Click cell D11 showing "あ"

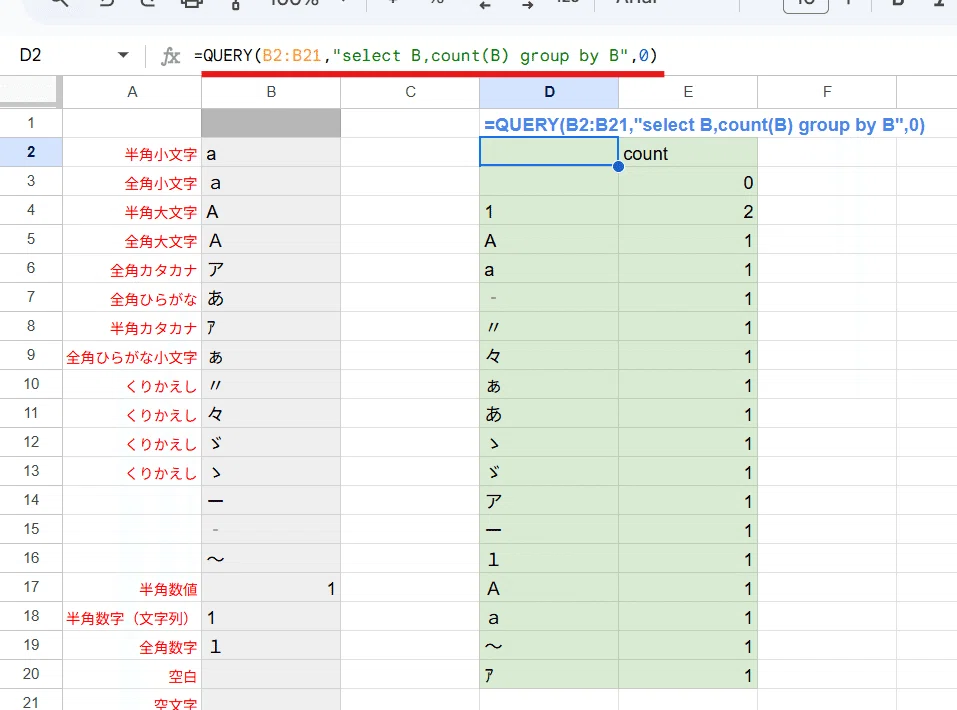(x=549, y=413)
